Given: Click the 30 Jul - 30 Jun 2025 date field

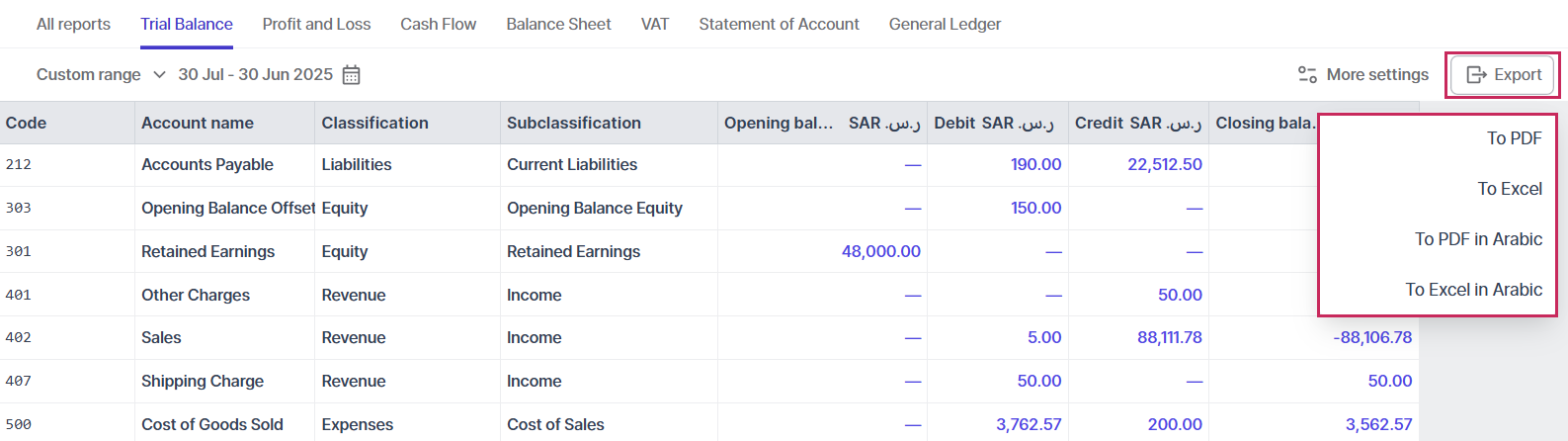Looking at the screenshot, I should click(x=255, y=75).
